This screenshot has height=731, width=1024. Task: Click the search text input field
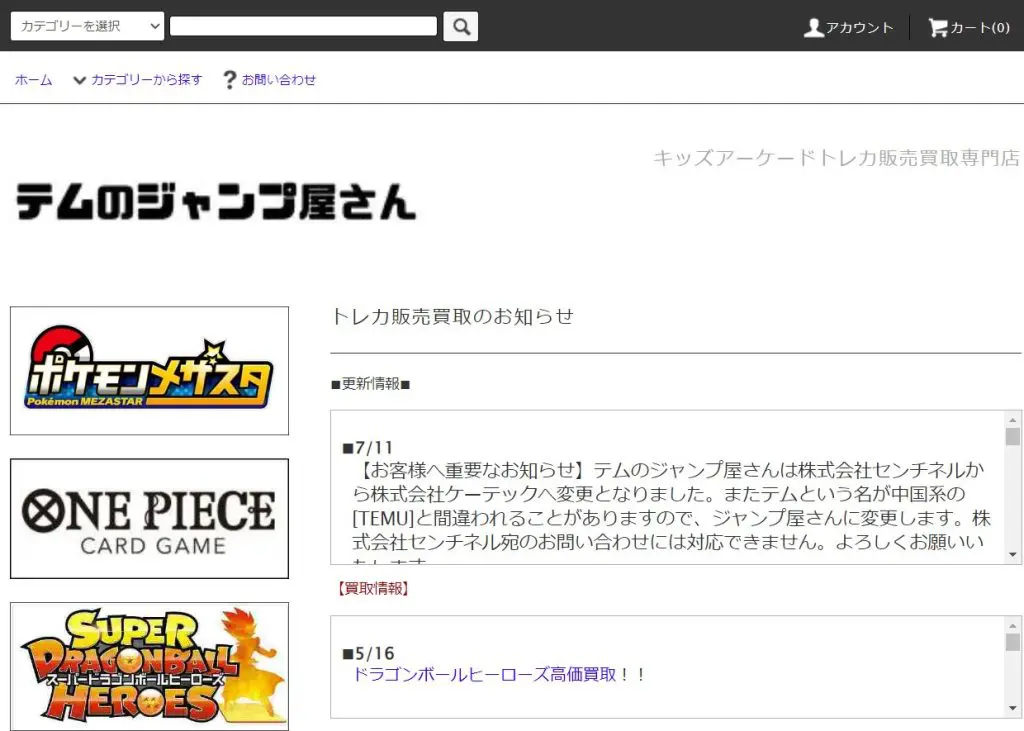tap(303, 26)
